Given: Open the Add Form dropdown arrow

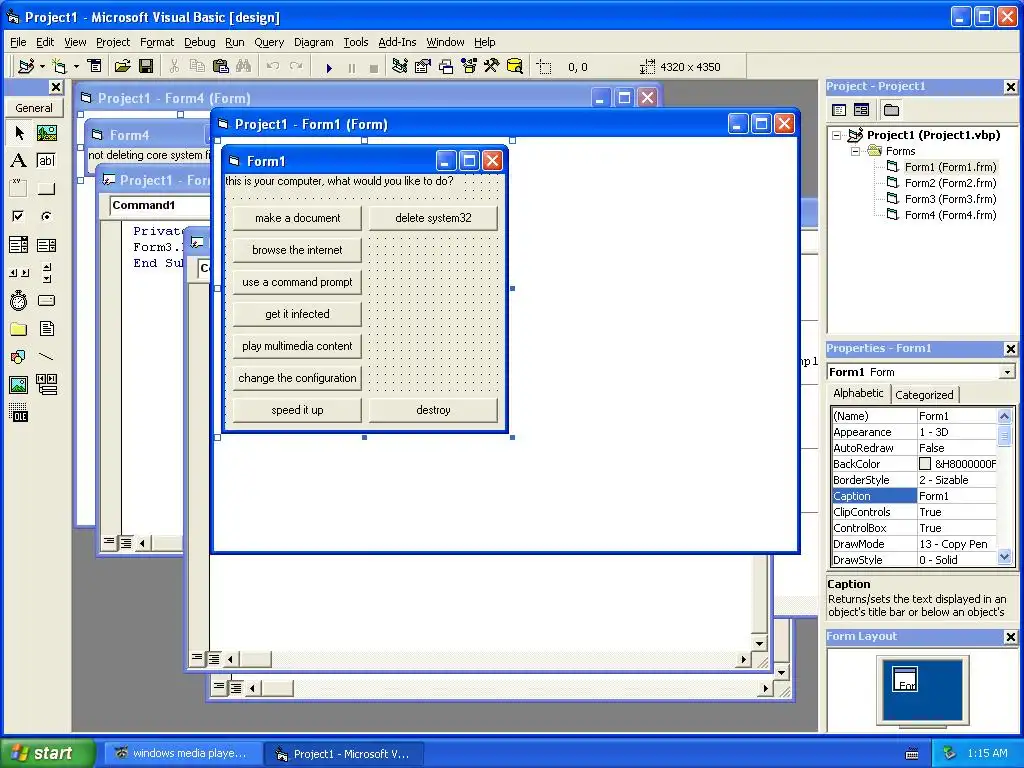Looking at the screenshot, I should [76, 67].
